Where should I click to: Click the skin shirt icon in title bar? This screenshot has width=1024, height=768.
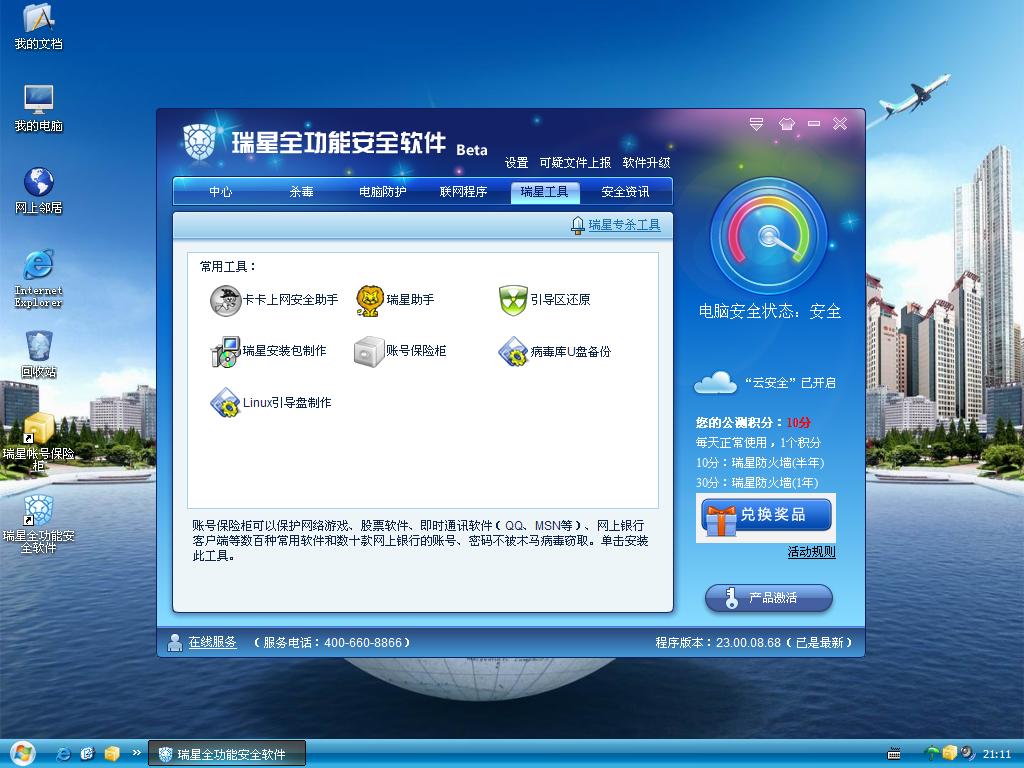coord(786,124)
